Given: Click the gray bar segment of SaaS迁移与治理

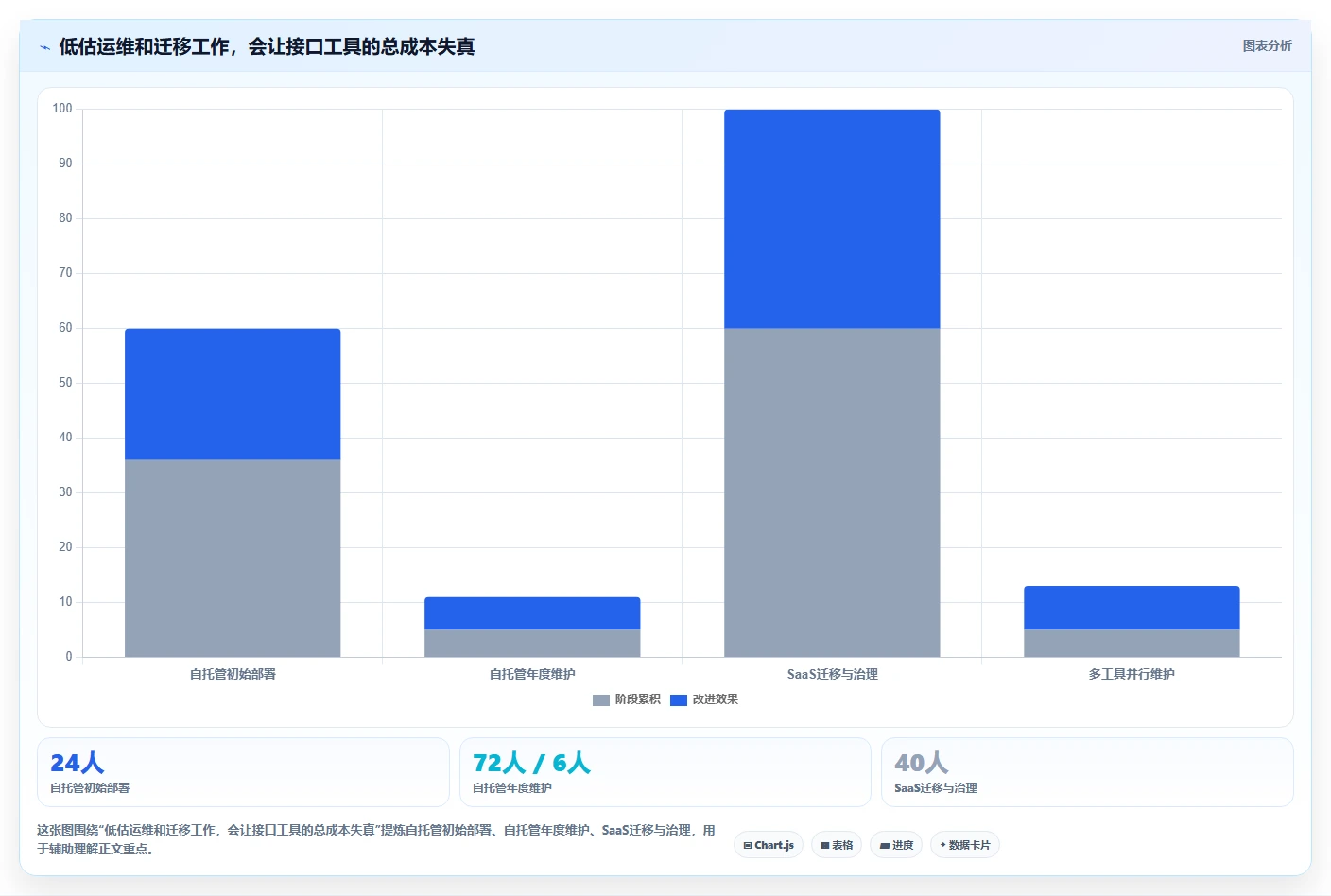Looking at the screenshot, I should (x=832, y=492).
